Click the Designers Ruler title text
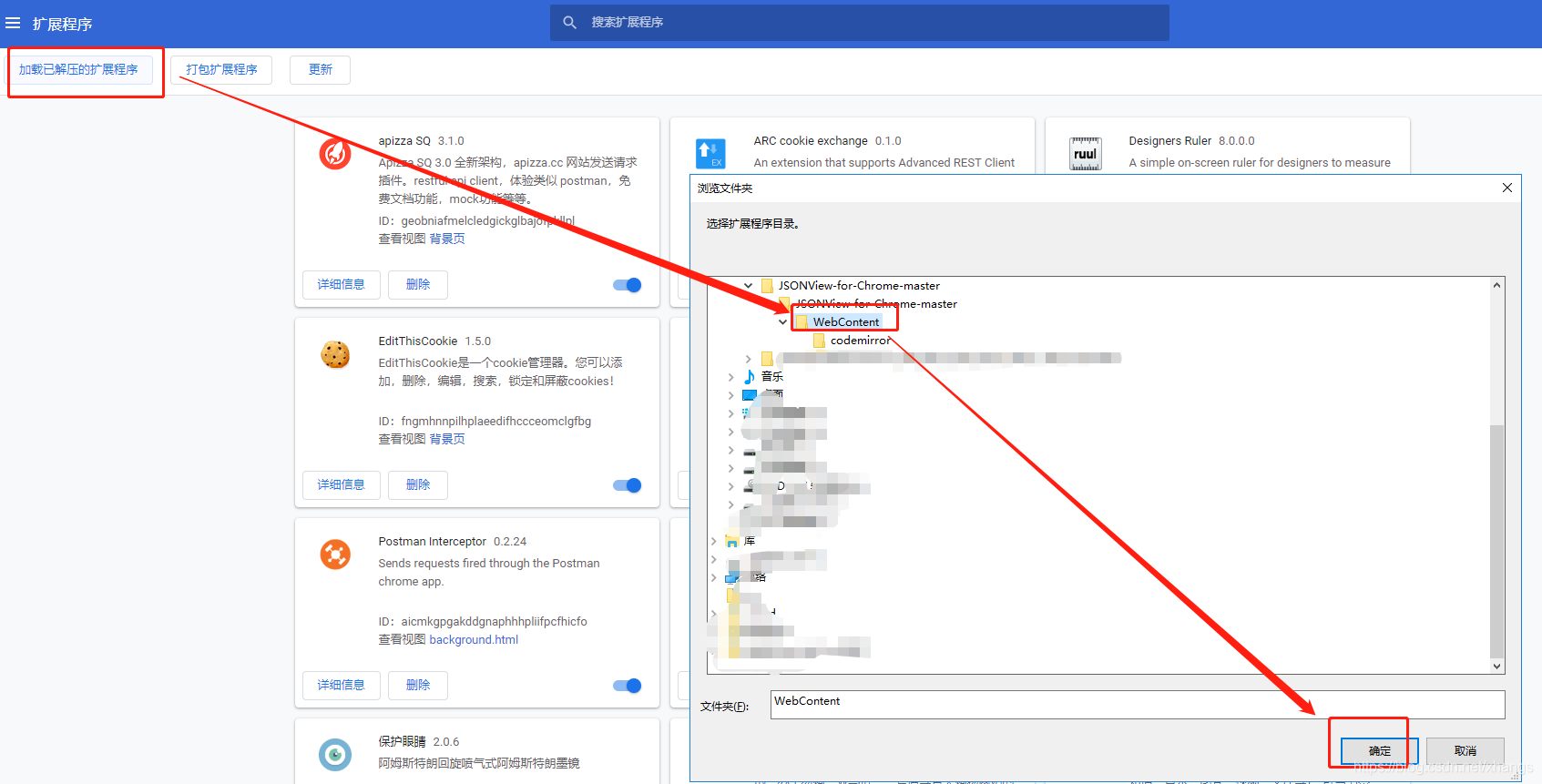 click(1170, 141)
